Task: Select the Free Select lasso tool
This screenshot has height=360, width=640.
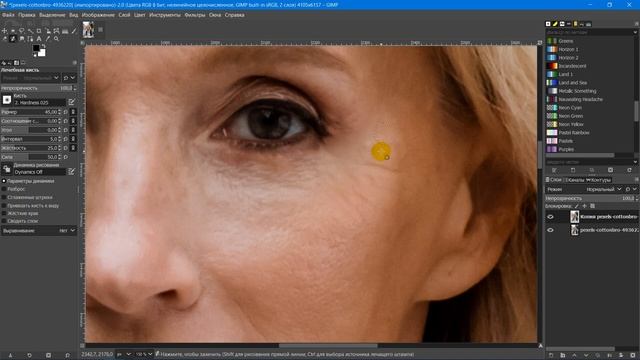Action: [x=22, y=31]
